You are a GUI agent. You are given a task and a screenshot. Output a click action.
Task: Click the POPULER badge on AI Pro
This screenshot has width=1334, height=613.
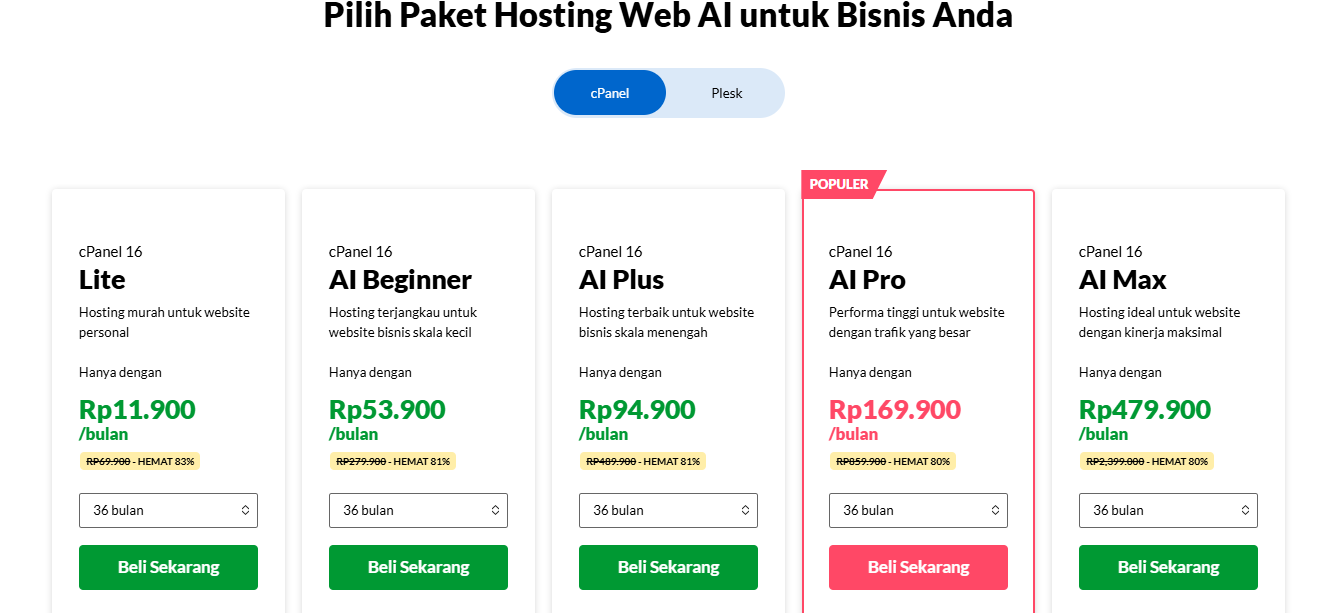pyautogui.click(x=840, y=184)
